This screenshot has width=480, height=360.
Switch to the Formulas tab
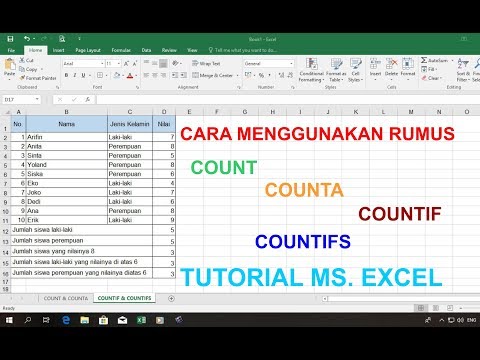click(121, 50)
